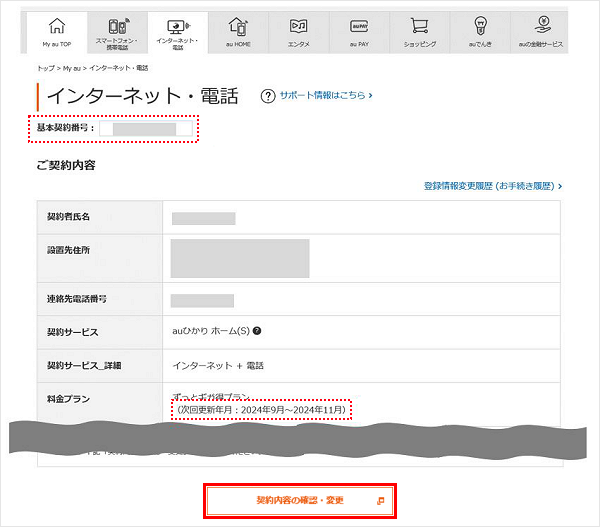This screenshot has width=600, height=527.
Task: Click the 連絡先電話番号 row label
Action: (x=77, y=299)
